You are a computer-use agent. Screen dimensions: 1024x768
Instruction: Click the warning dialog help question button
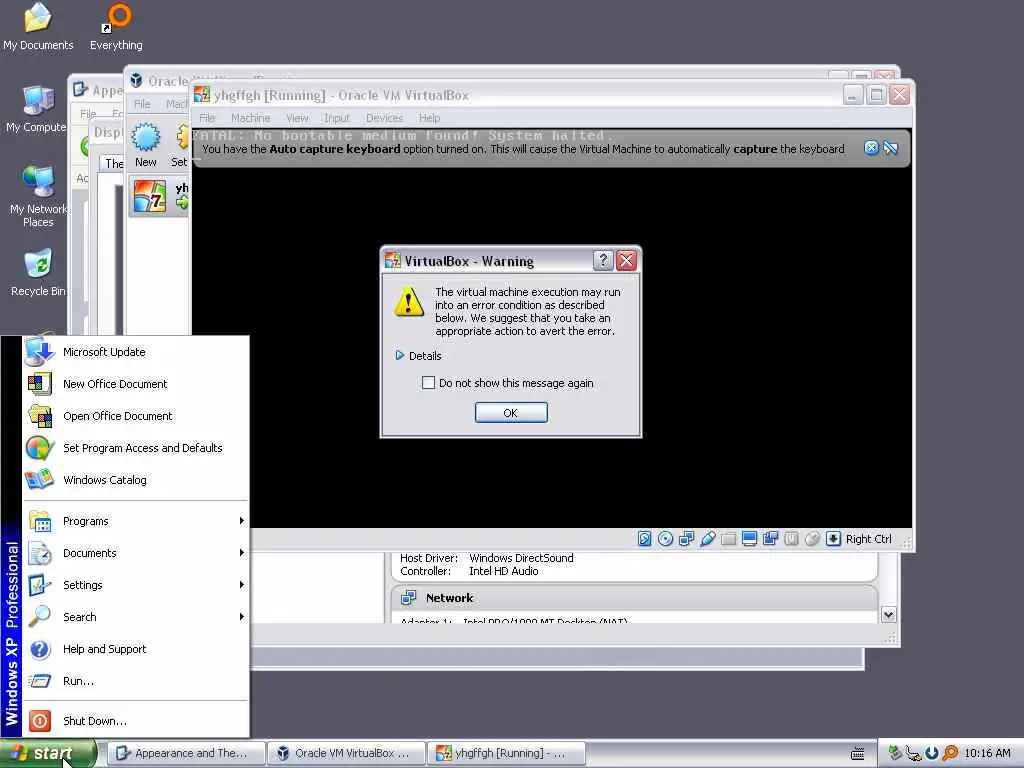pos(603,261)
